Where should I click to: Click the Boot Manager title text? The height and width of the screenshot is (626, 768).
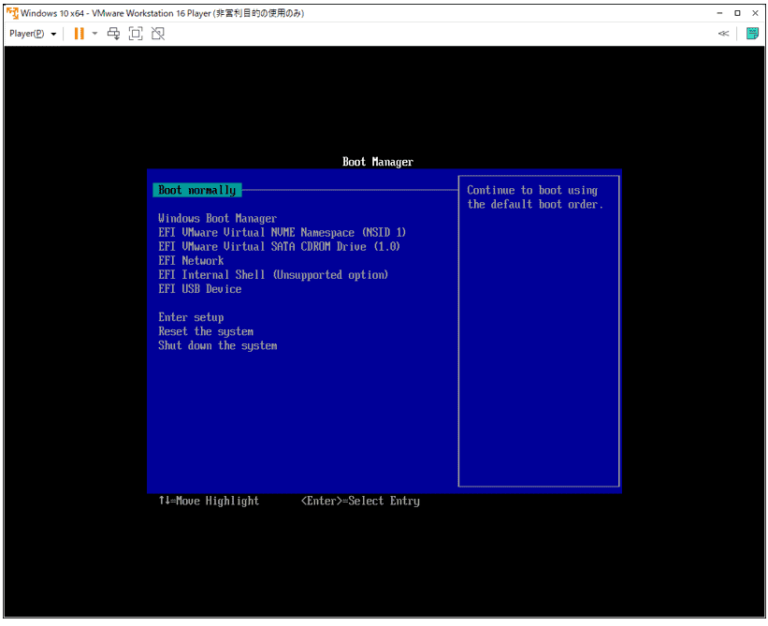click(x=378, y=162)
